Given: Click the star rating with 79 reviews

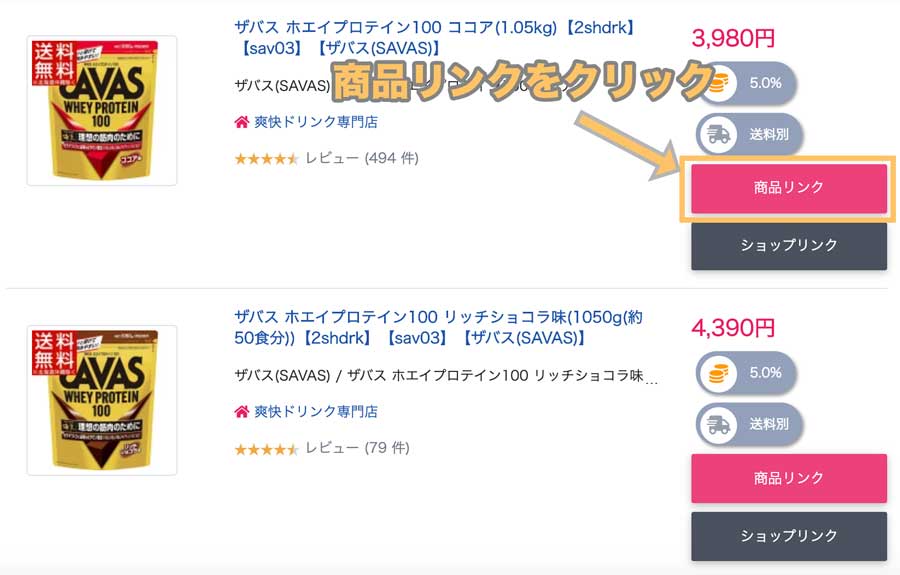Looking at the screenshot, I should (x=266, y=449).
